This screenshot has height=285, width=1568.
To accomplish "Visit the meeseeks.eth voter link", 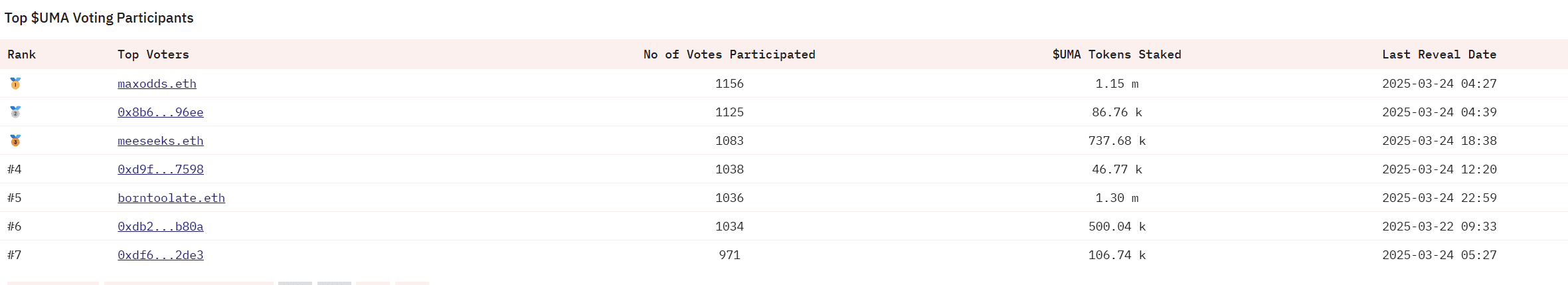I will tap(161, 141).
